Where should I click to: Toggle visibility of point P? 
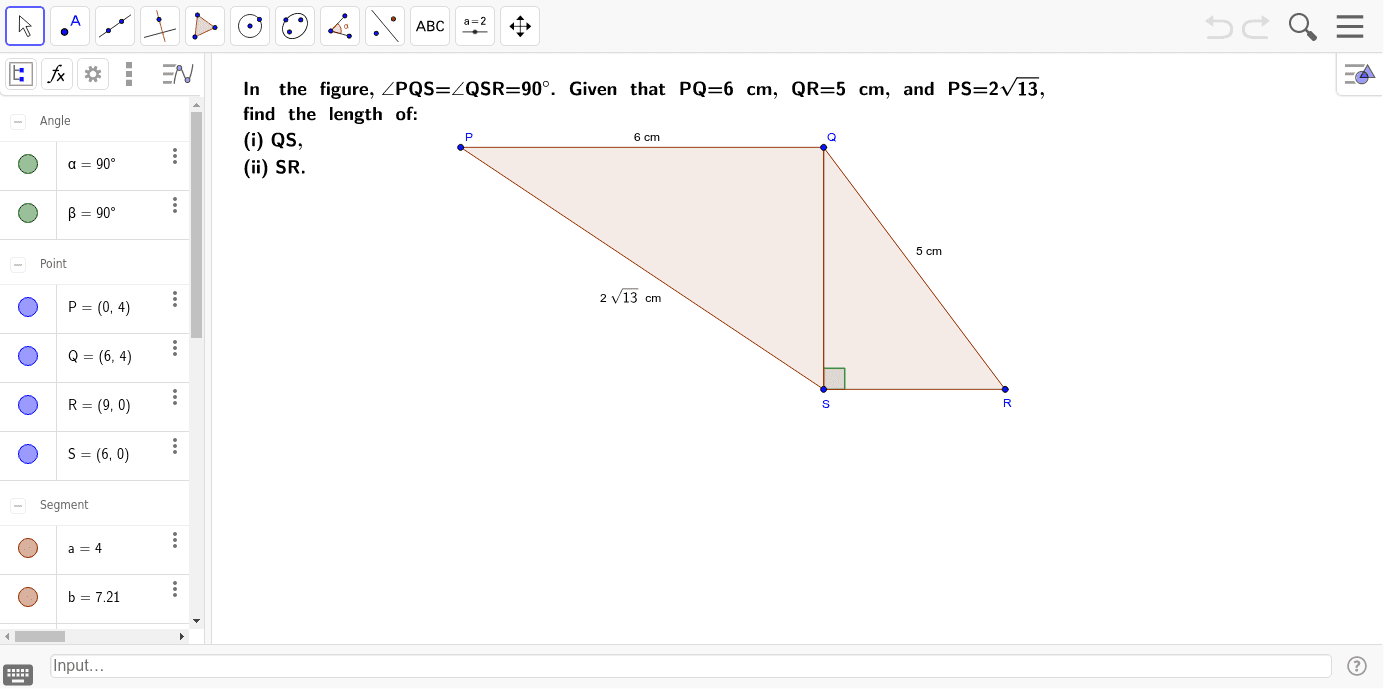28,307
